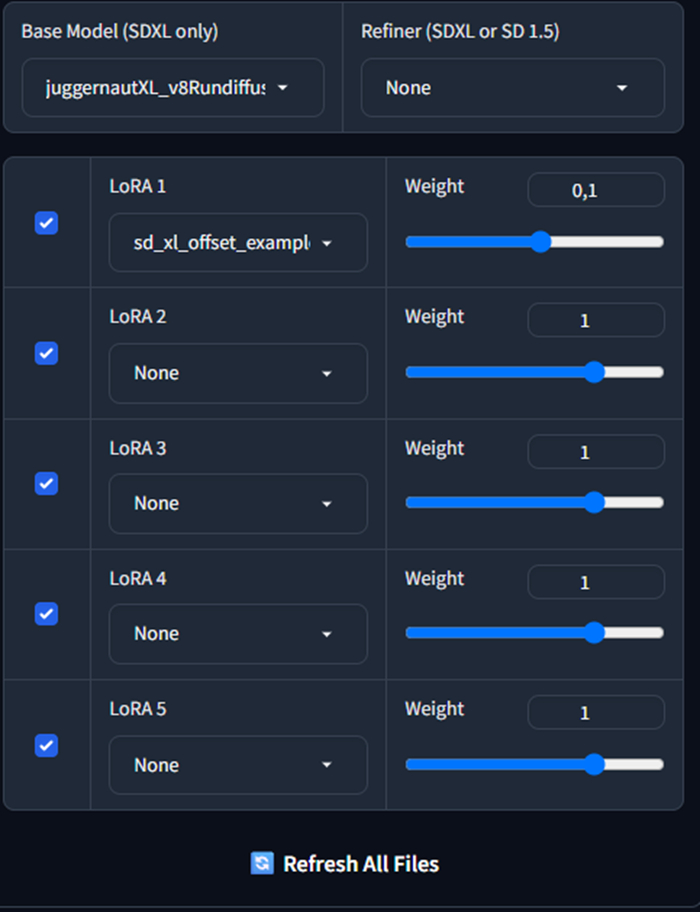
Task: Expand the Refiner model dropdown
Action: point(512,88)
